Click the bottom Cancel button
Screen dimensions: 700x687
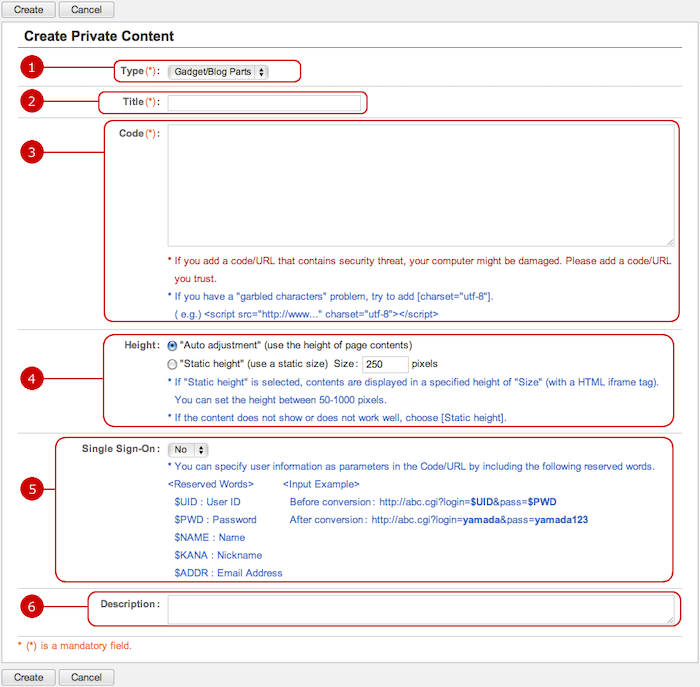click(x=86, y=677)
